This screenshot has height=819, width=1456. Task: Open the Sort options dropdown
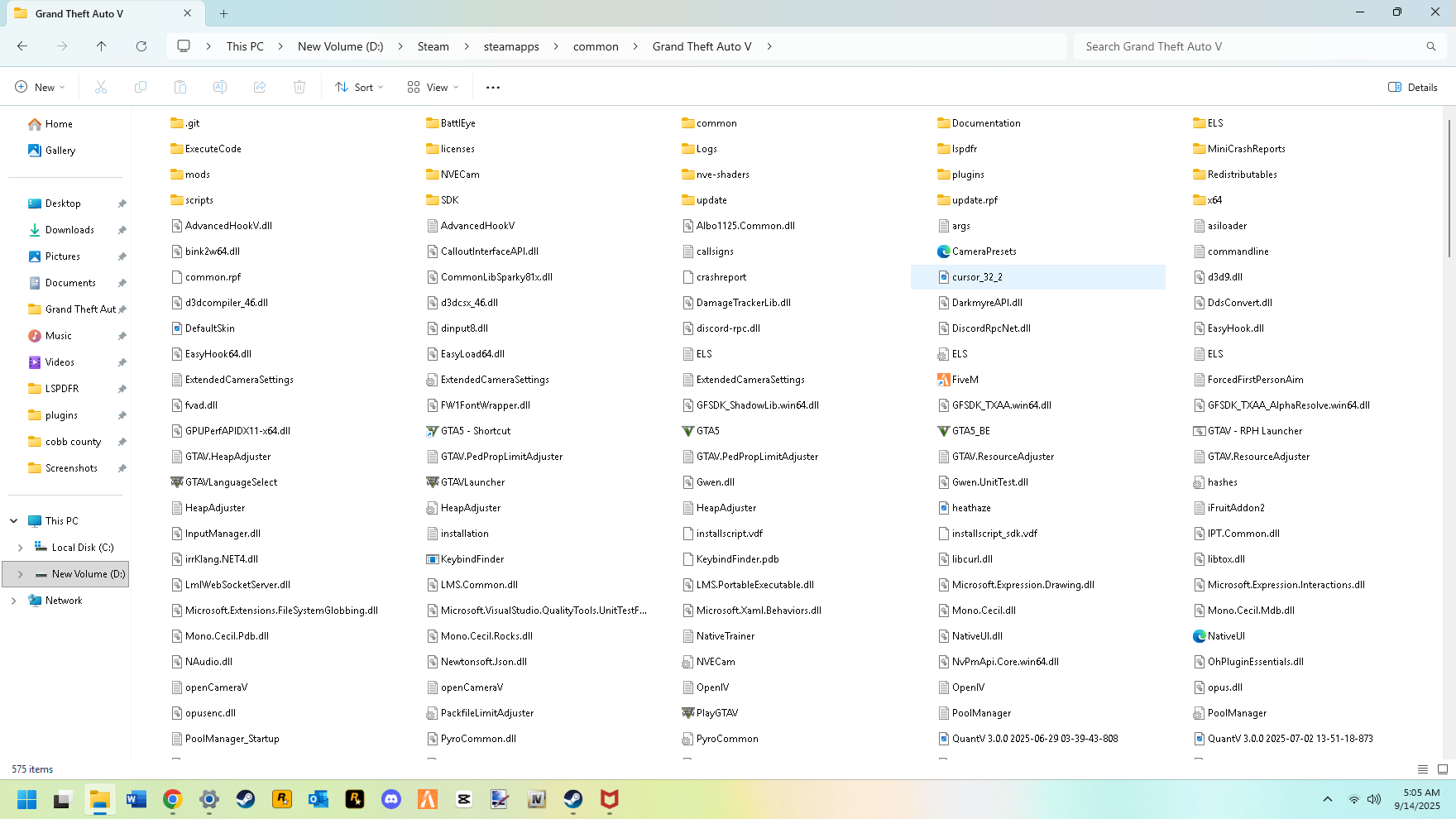click(x=360, y=87)
